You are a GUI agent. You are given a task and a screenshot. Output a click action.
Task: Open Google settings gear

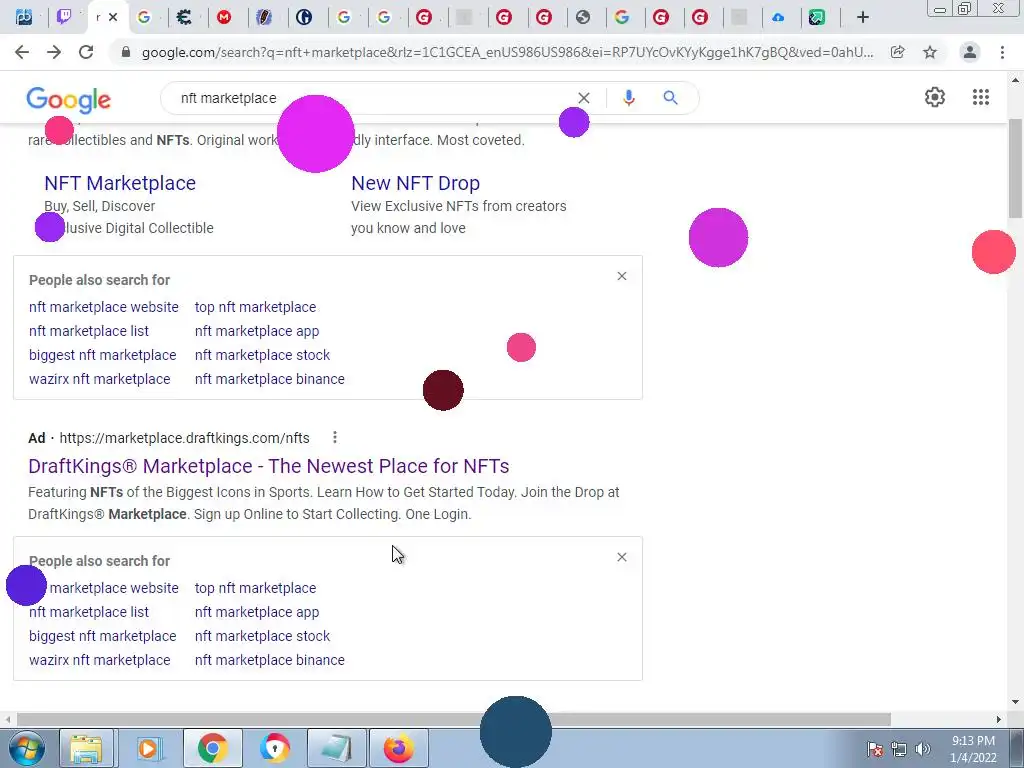point(935,97)
